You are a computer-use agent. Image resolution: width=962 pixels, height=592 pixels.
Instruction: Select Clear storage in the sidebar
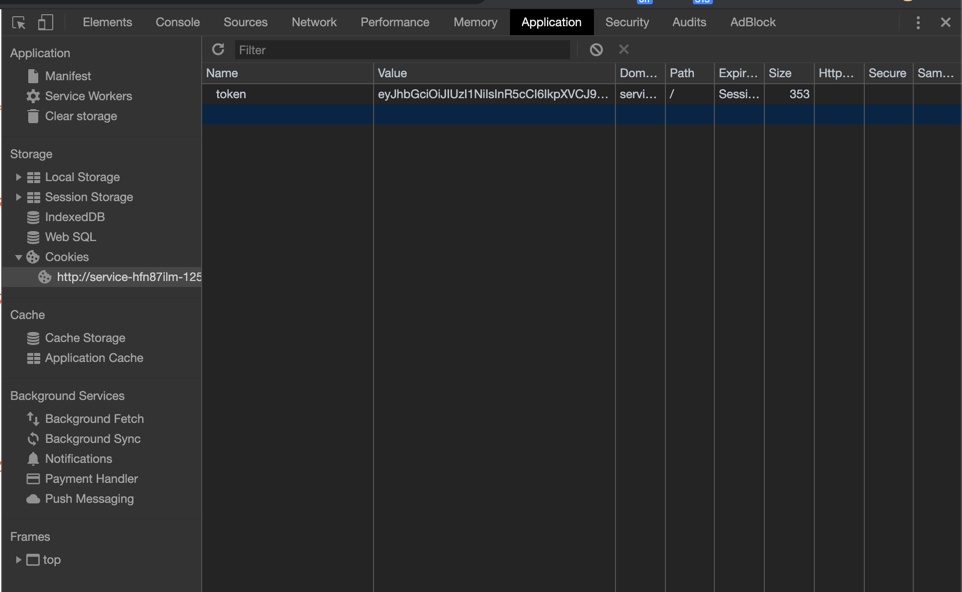[x=80, y=116]
